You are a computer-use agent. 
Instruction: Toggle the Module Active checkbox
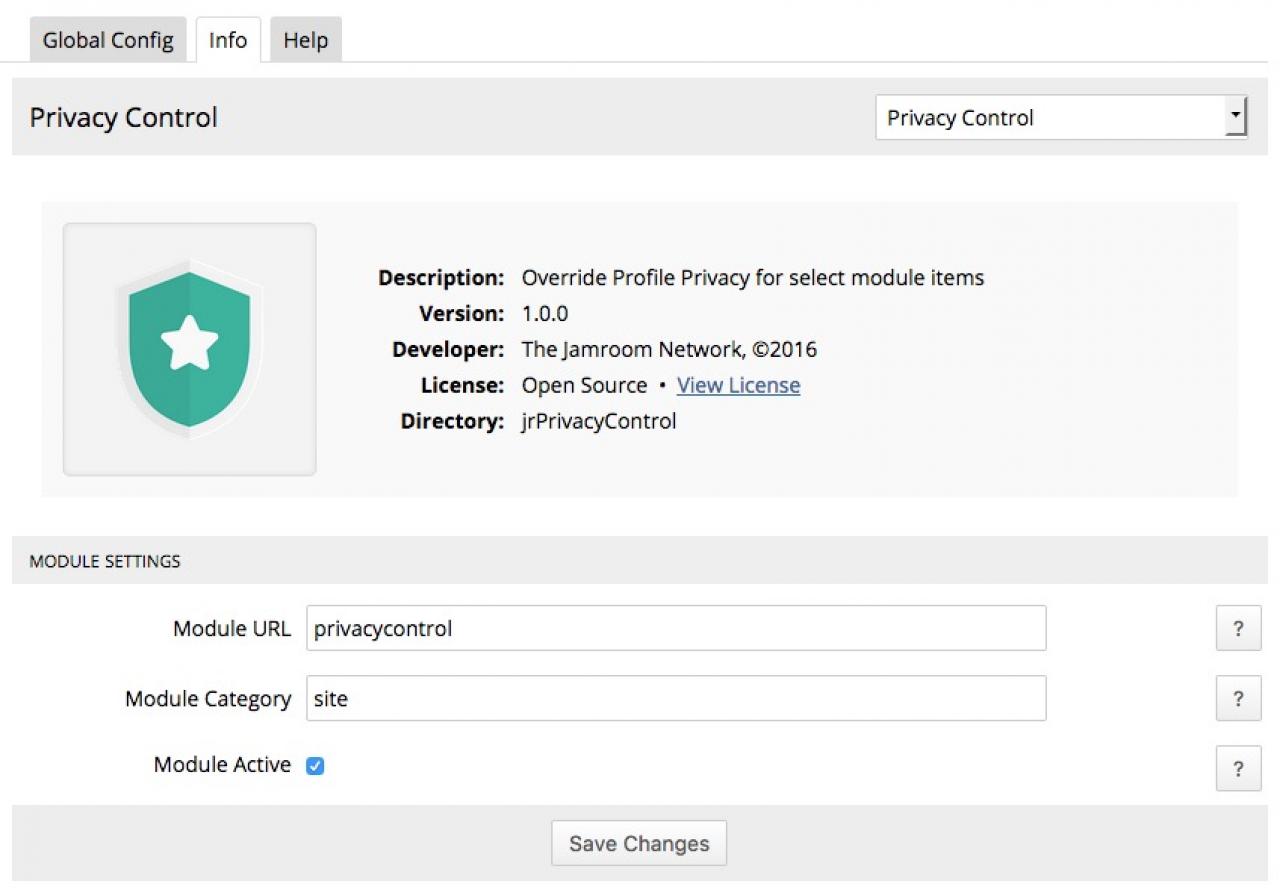pos(315,766)
